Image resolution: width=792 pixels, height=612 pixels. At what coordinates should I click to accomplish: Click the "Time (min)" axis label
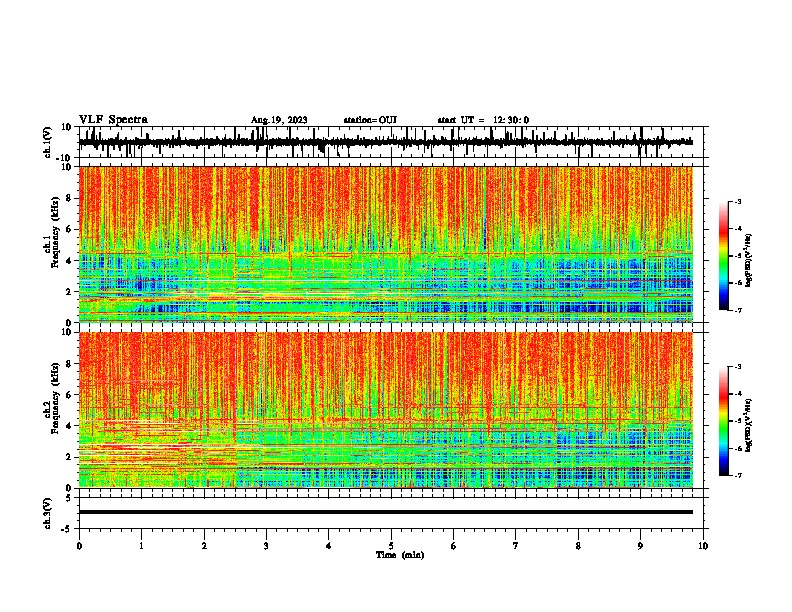coord(400,555)
